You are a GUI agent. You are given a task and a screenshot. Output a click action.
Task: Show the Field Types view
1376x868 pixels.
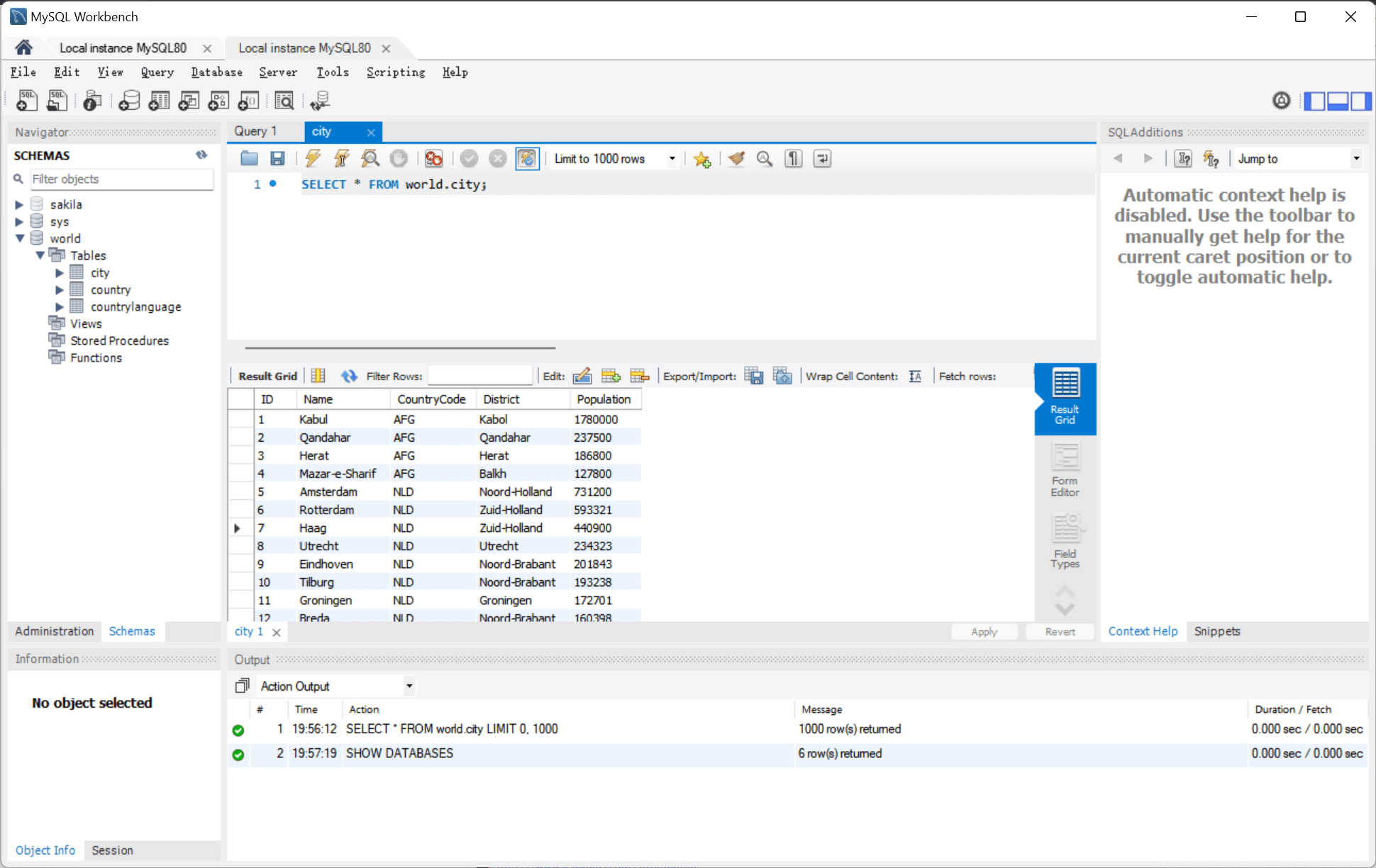[1065, 542]
